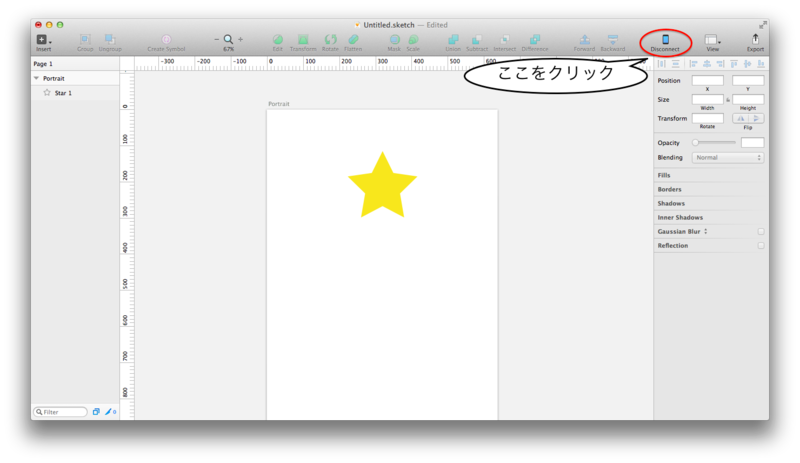Distribute layers horizontally in inspector

(x=662, y=64)
